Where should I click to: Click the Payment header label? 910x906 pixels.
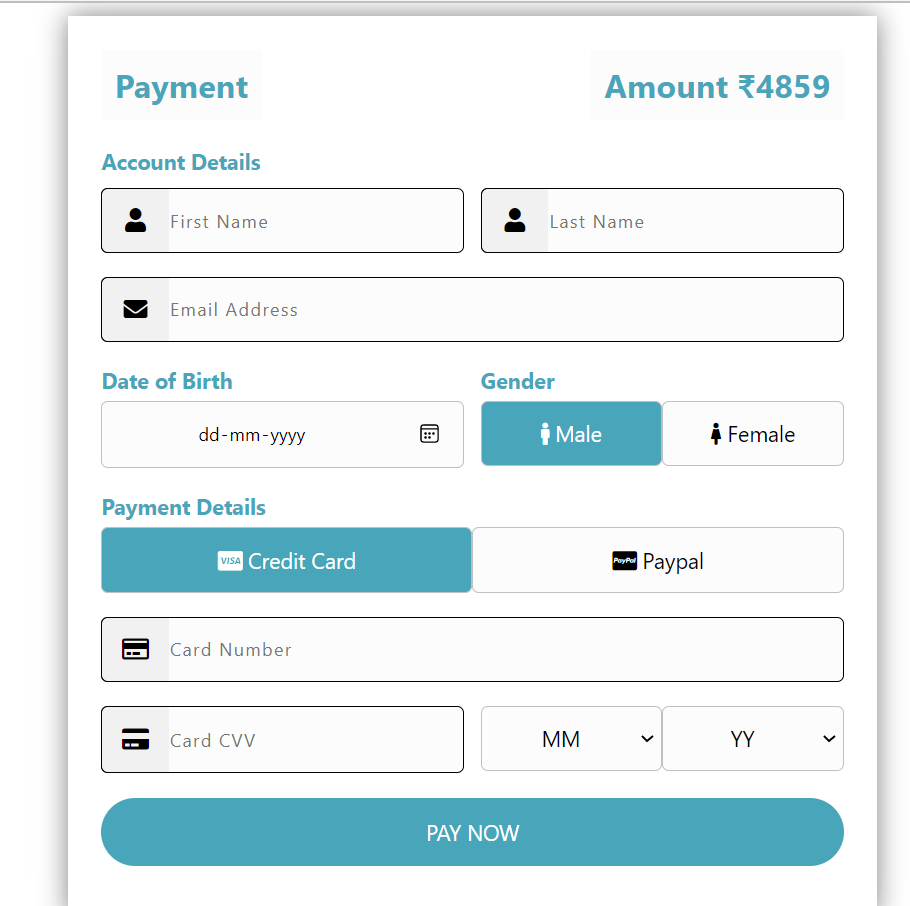pos(181,87)
